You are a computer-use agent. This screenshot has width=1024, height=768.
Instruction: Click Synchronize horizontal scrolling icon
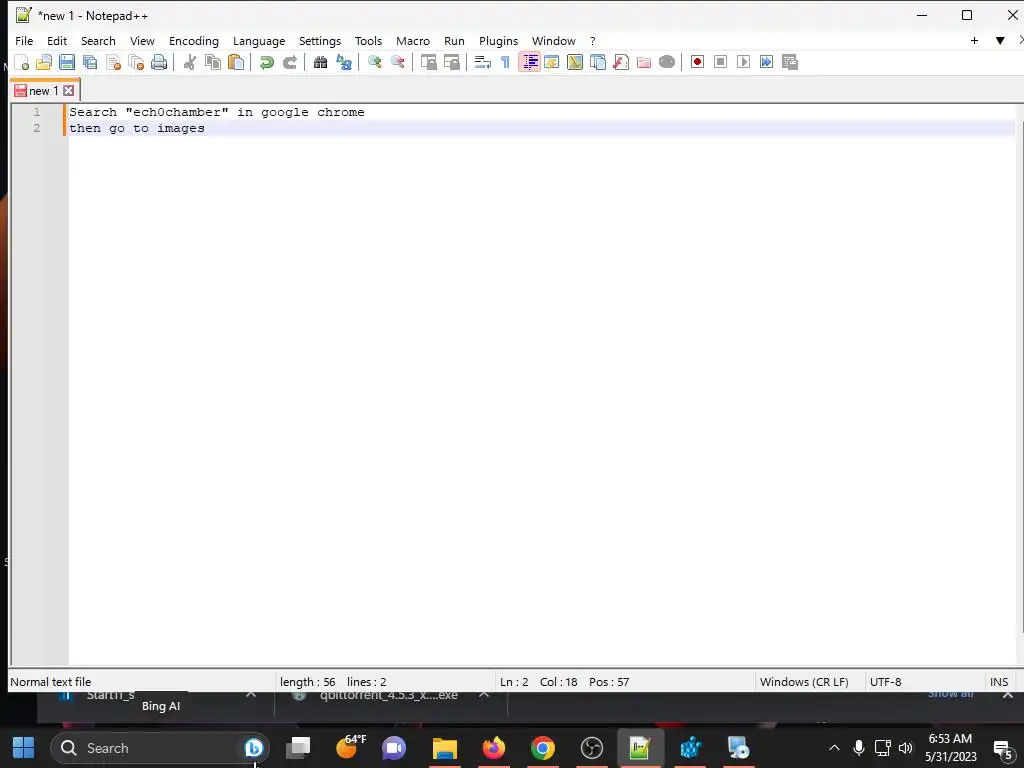[x=451, y=62]
